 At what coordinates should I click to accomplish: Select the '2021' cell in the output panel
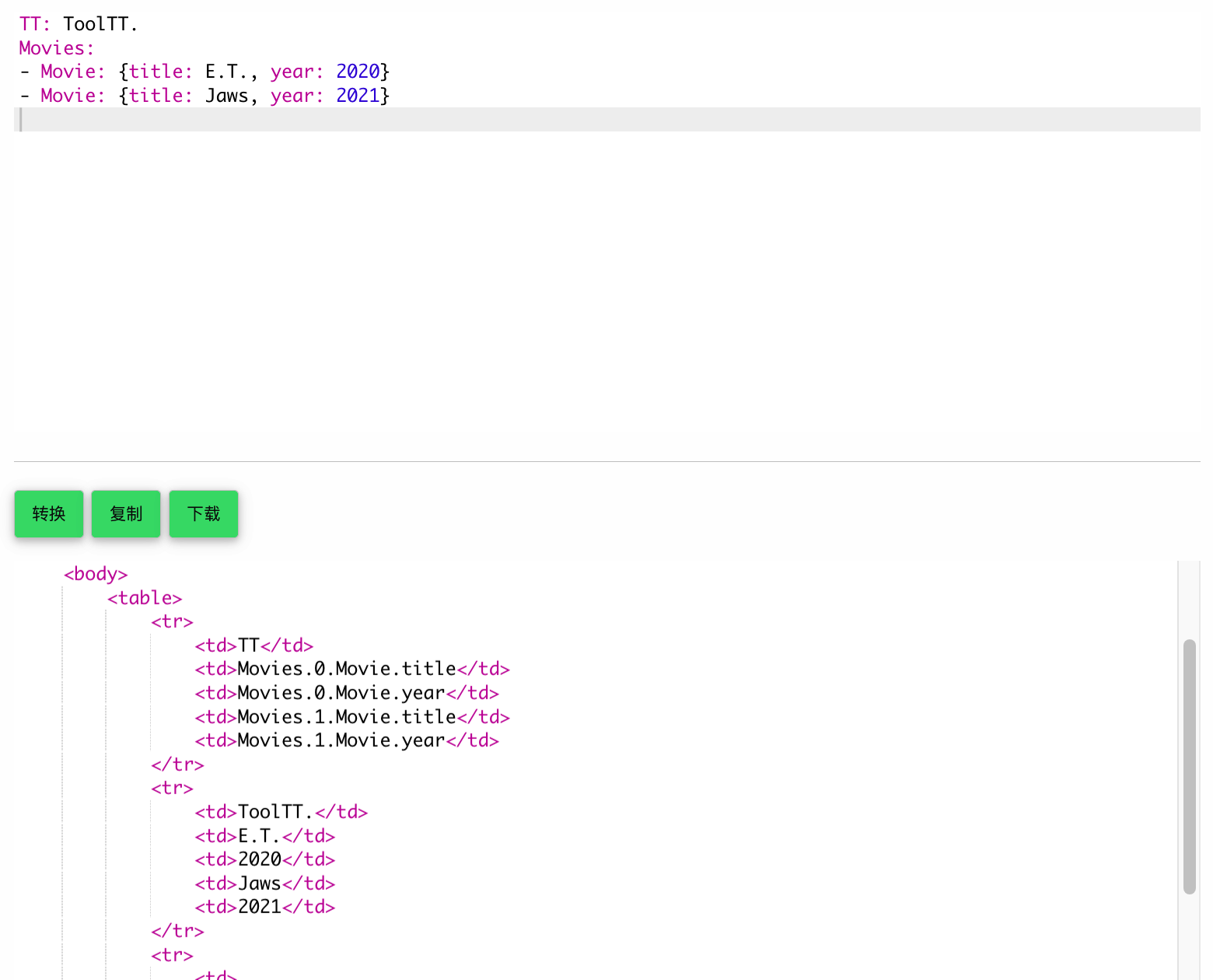click(x=260, y=906)
